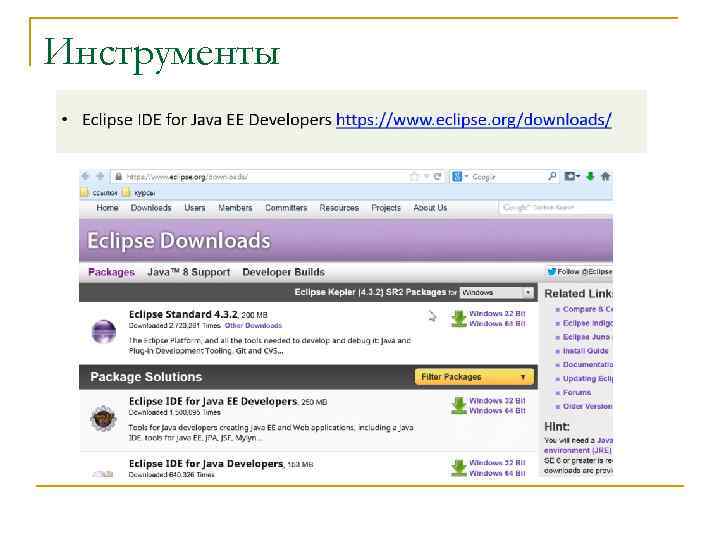
Task: Open the Eclipse Indigo related link
Action: tap(588, 323)
